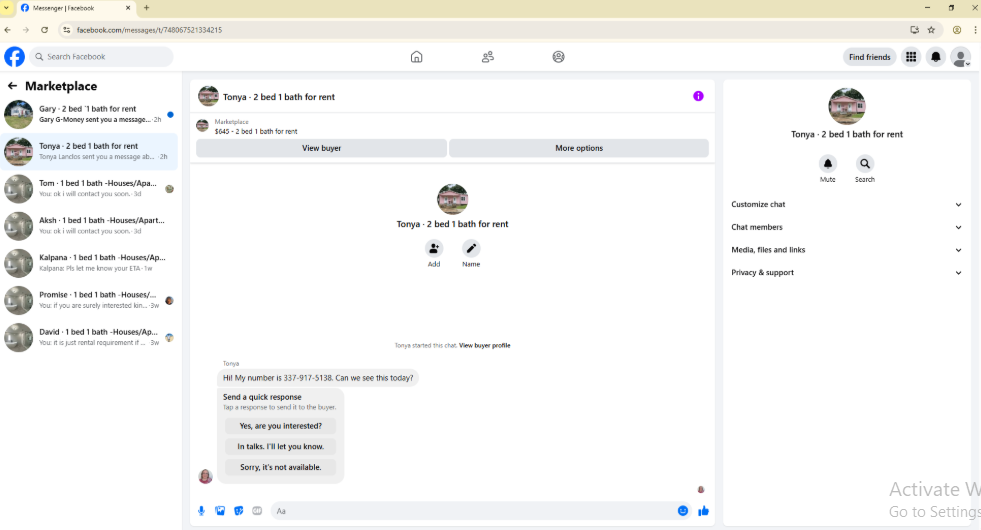Click Tonya's message with phone number

pyautogui.click(x=318, y=378)
